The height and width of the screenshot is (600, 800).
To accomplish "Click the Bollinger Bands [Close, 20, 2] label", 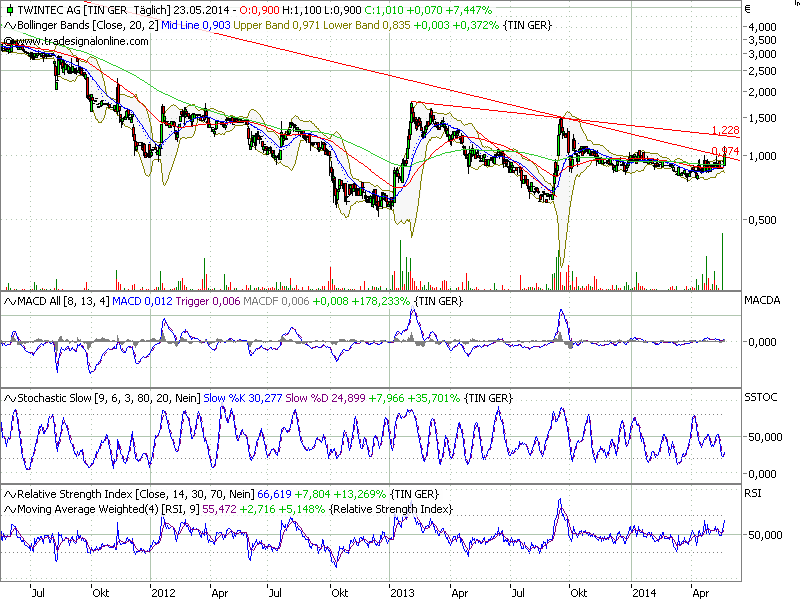I will pos(88,26).
